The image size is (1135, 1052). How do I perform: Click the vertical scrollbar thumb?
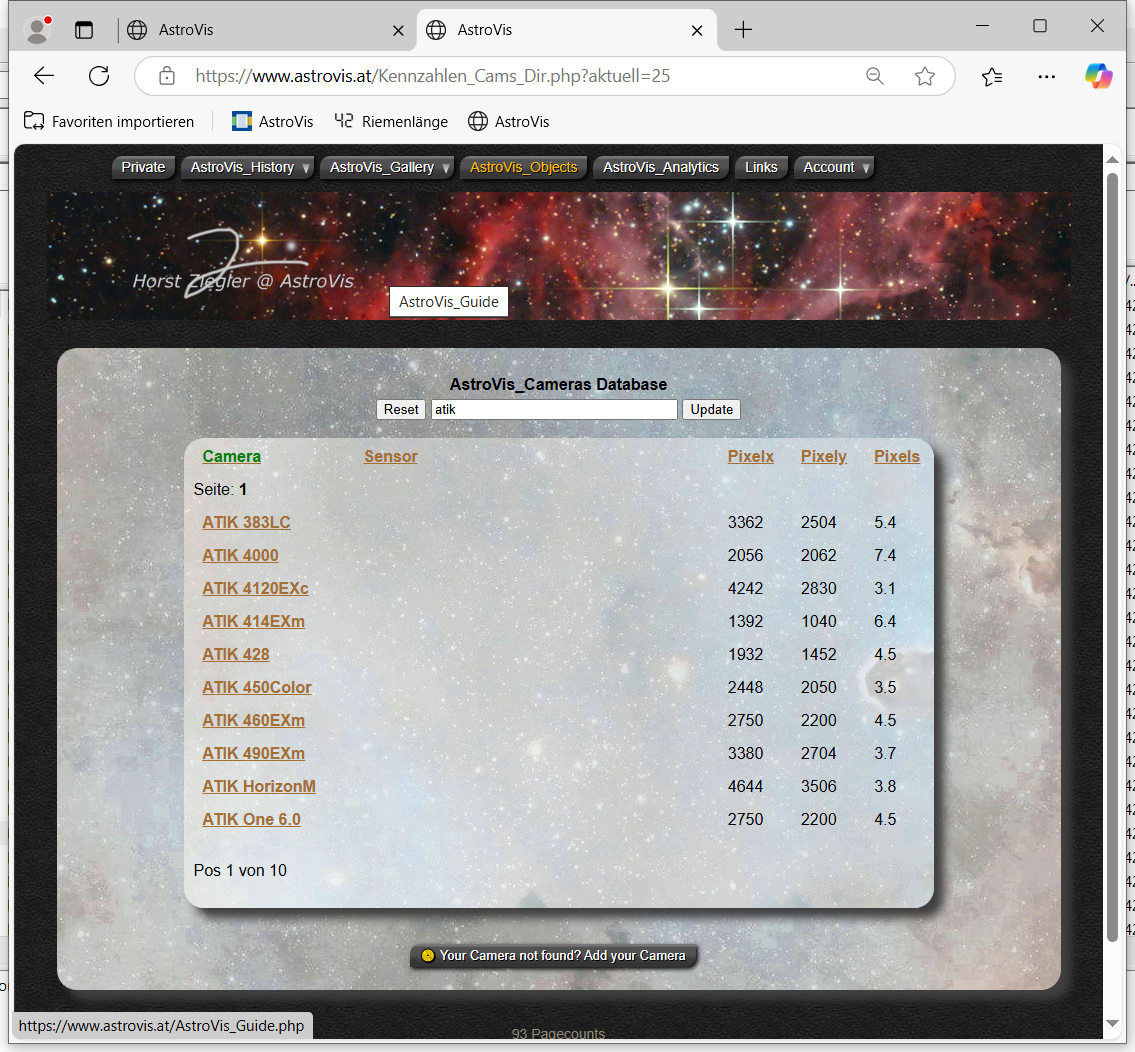[x=1113, y=557]
